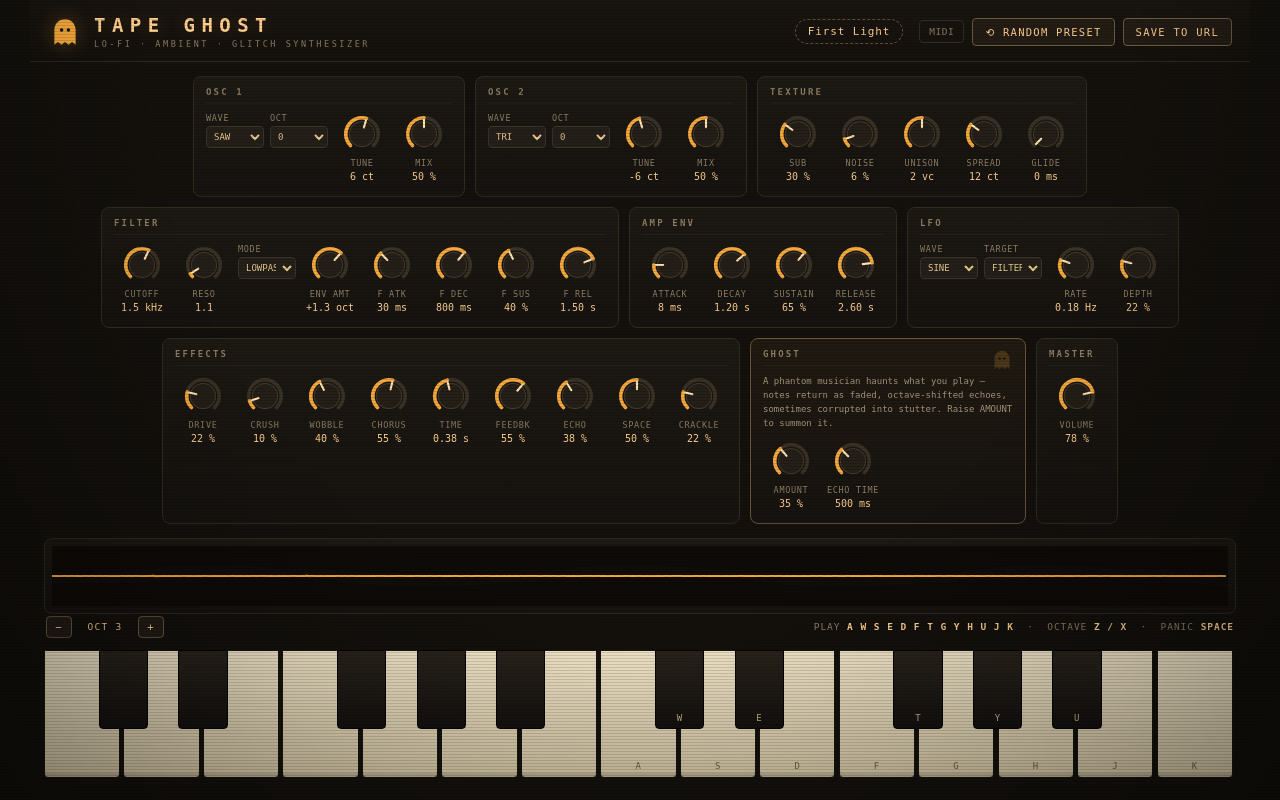Click the Ghost Amount knob
The width and height of the screenshot is (1280, 800).
point(791,461)
